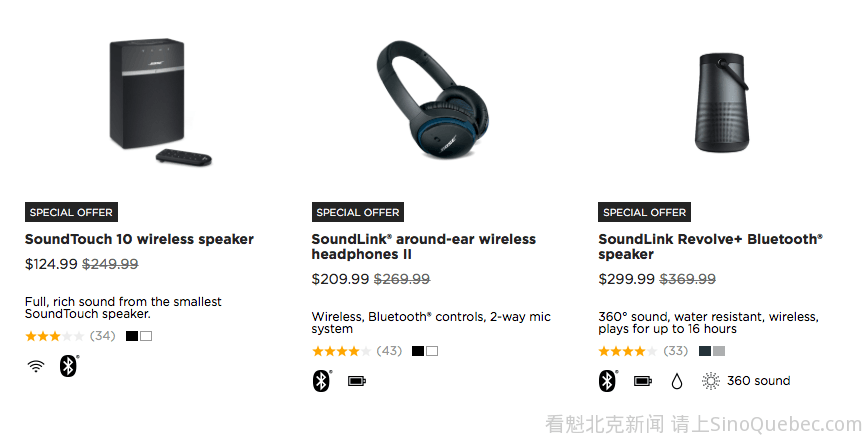866x440 pixels.
Task: Click the Bluetooth icon under SoundLink headphones
Action: coord(321,381)
